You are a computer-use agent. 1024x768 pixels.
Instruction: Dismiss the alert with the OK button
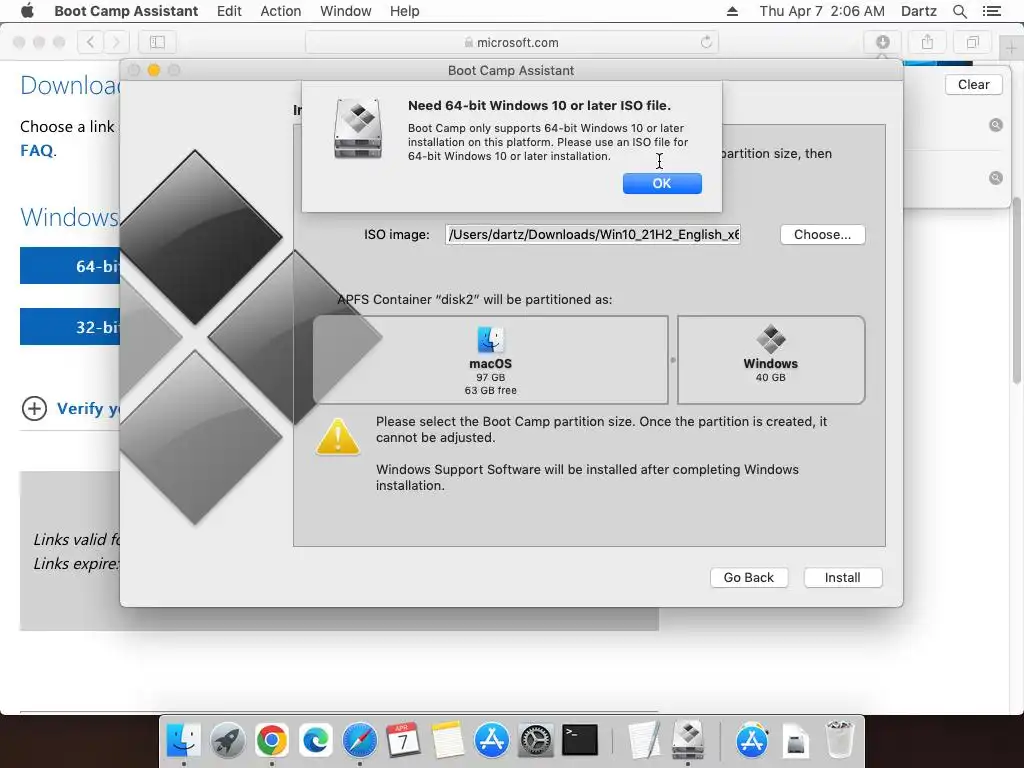point(662,184)
